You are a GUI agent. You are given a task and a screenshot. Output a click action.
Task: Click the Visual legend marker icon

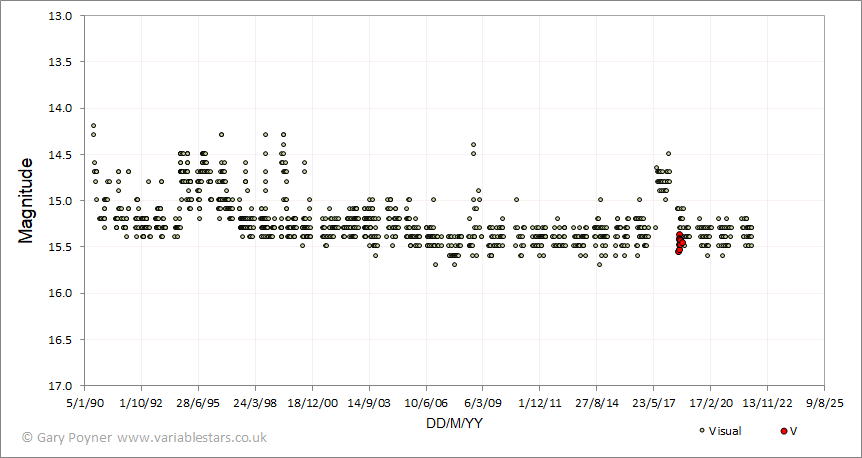pos(702,431)
